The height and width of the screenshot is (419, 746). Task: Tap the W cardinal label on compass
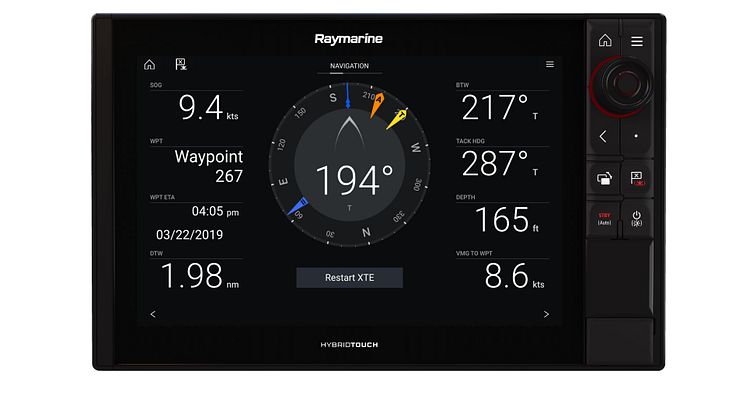point(416,147)
